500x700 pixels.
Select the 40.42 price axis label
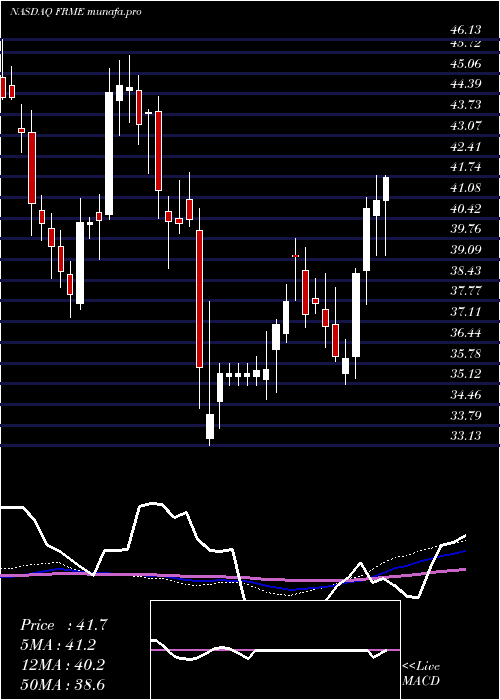click(x=466, y=209)
